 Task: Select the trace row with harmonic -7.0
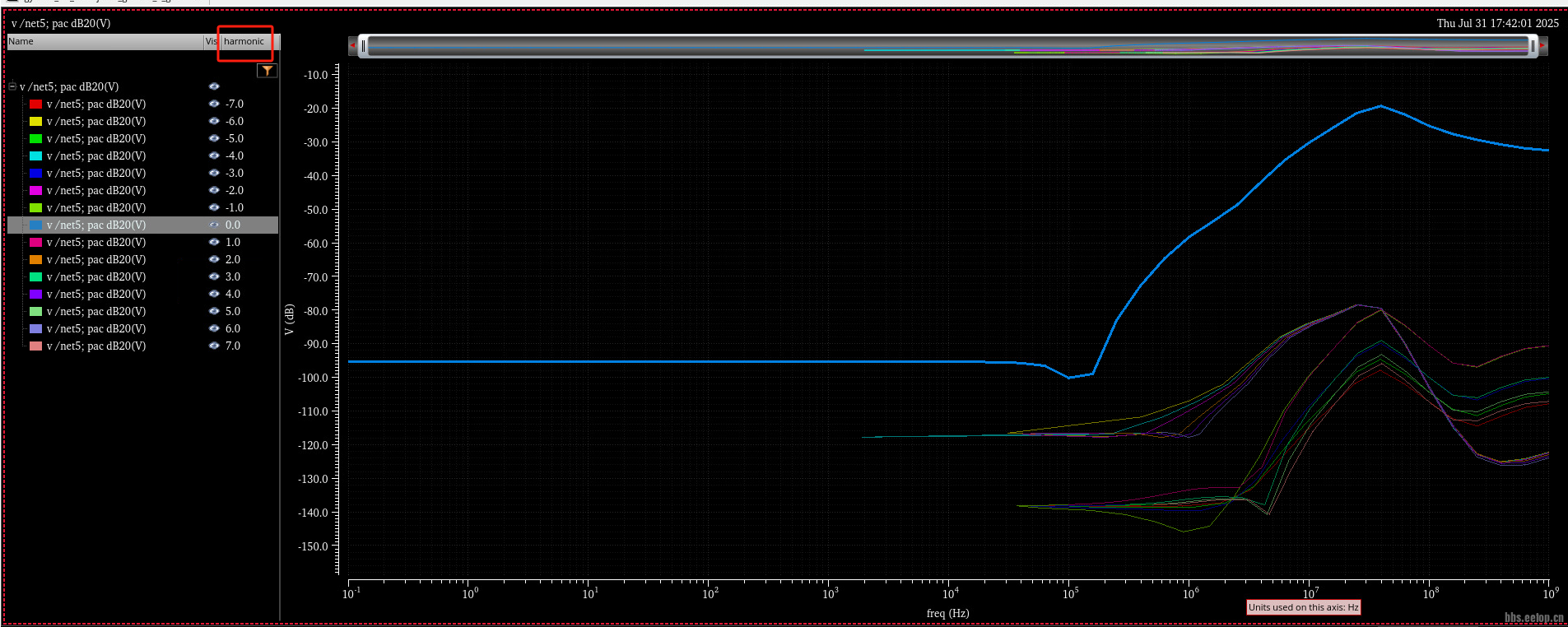(x=142, y=104)
